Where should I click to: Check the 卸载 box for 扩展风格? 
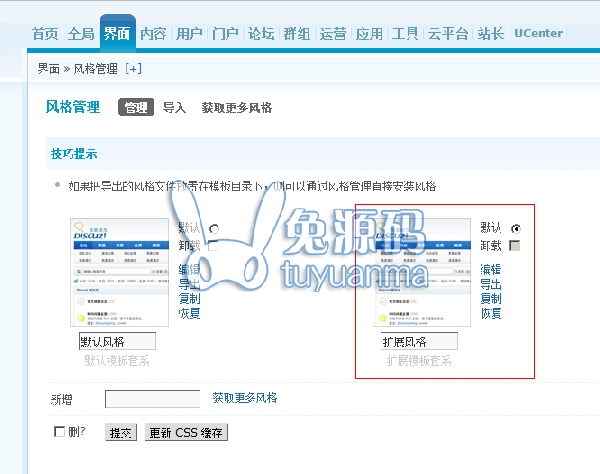point(515,246)
